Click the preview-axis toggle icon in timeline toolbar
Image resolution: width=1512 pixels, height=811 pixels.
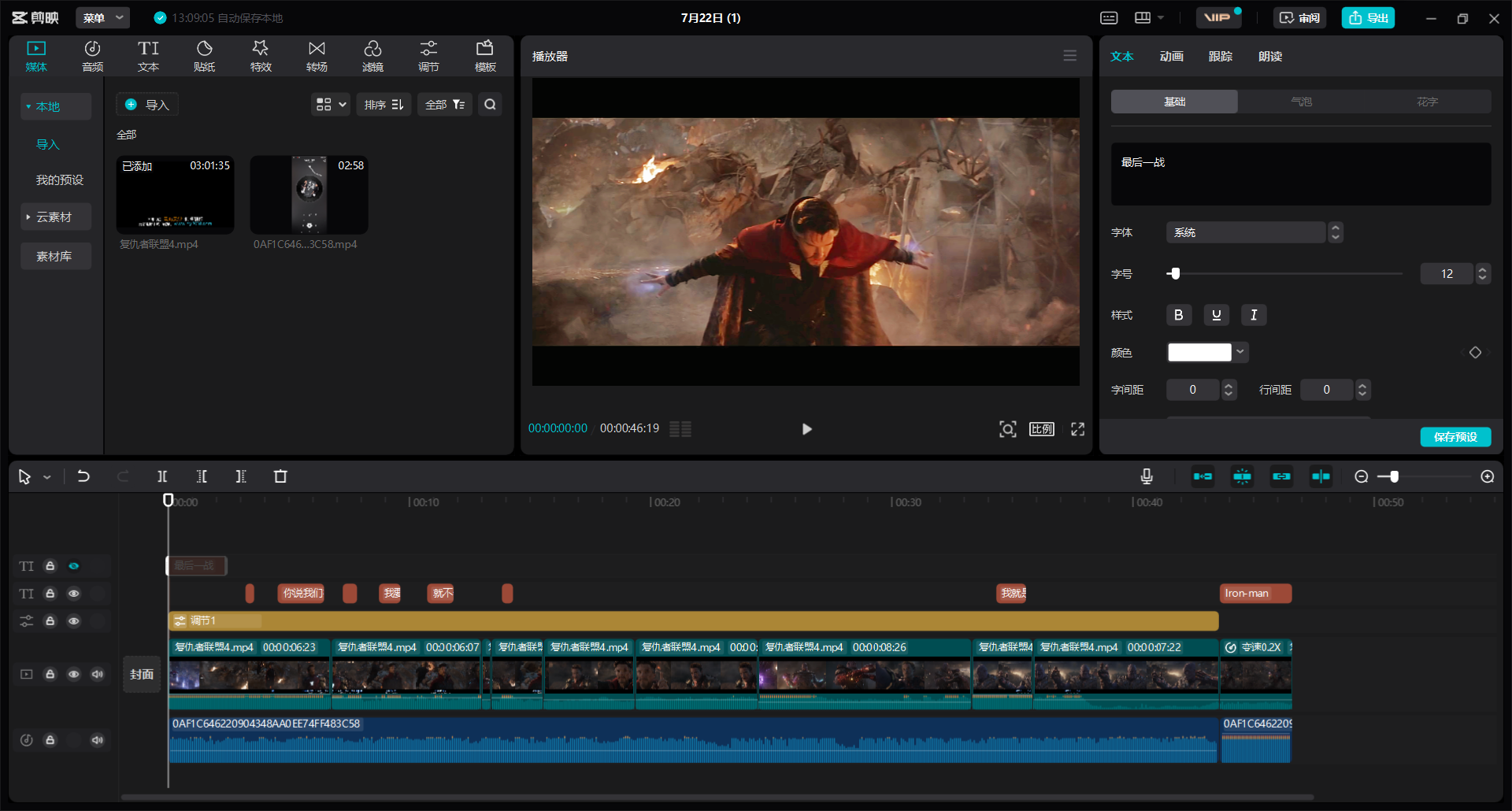point(1321,476)
